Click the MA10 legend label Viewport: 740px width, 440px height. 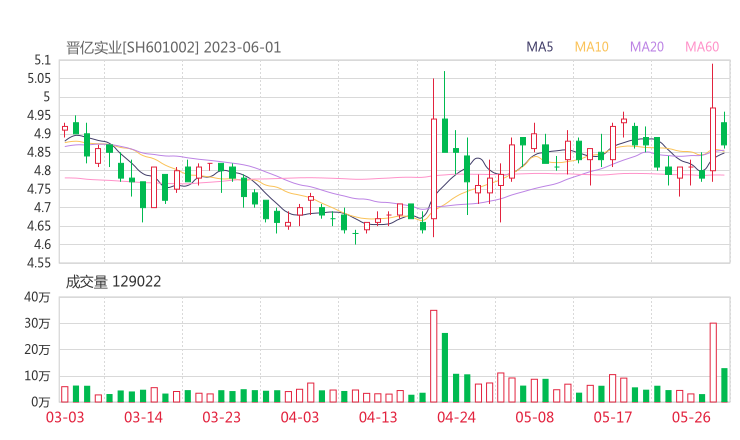point(591,47)
